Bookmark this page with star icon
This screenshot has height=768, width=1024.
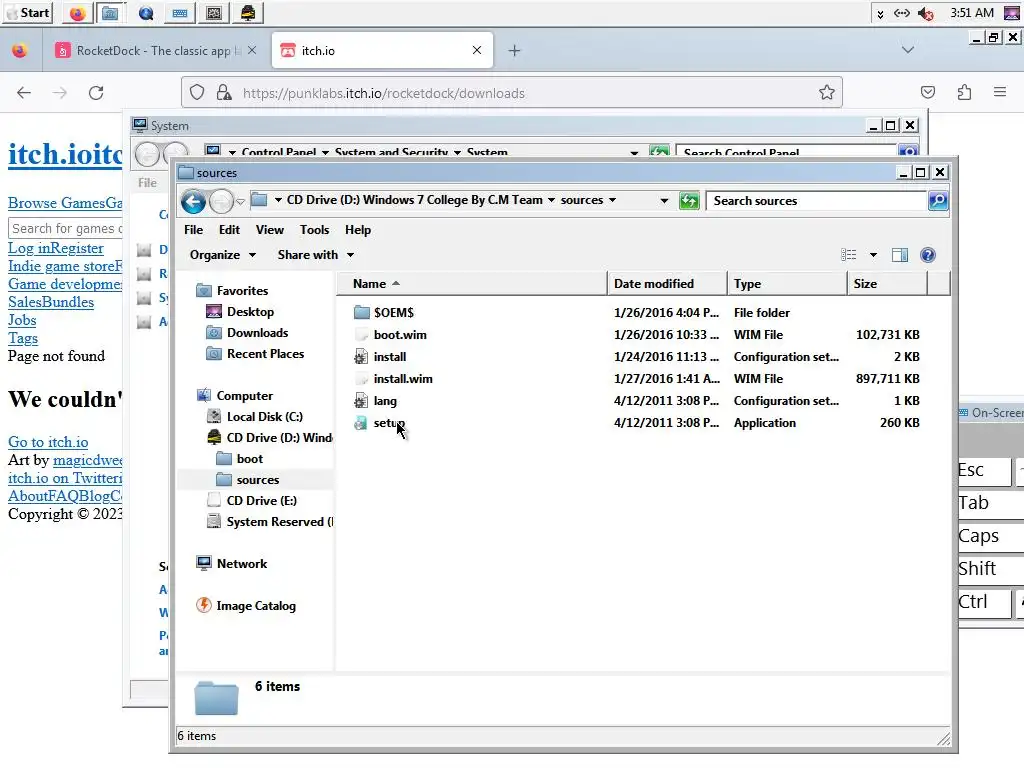pyautogui.click(x=827, y=93)
